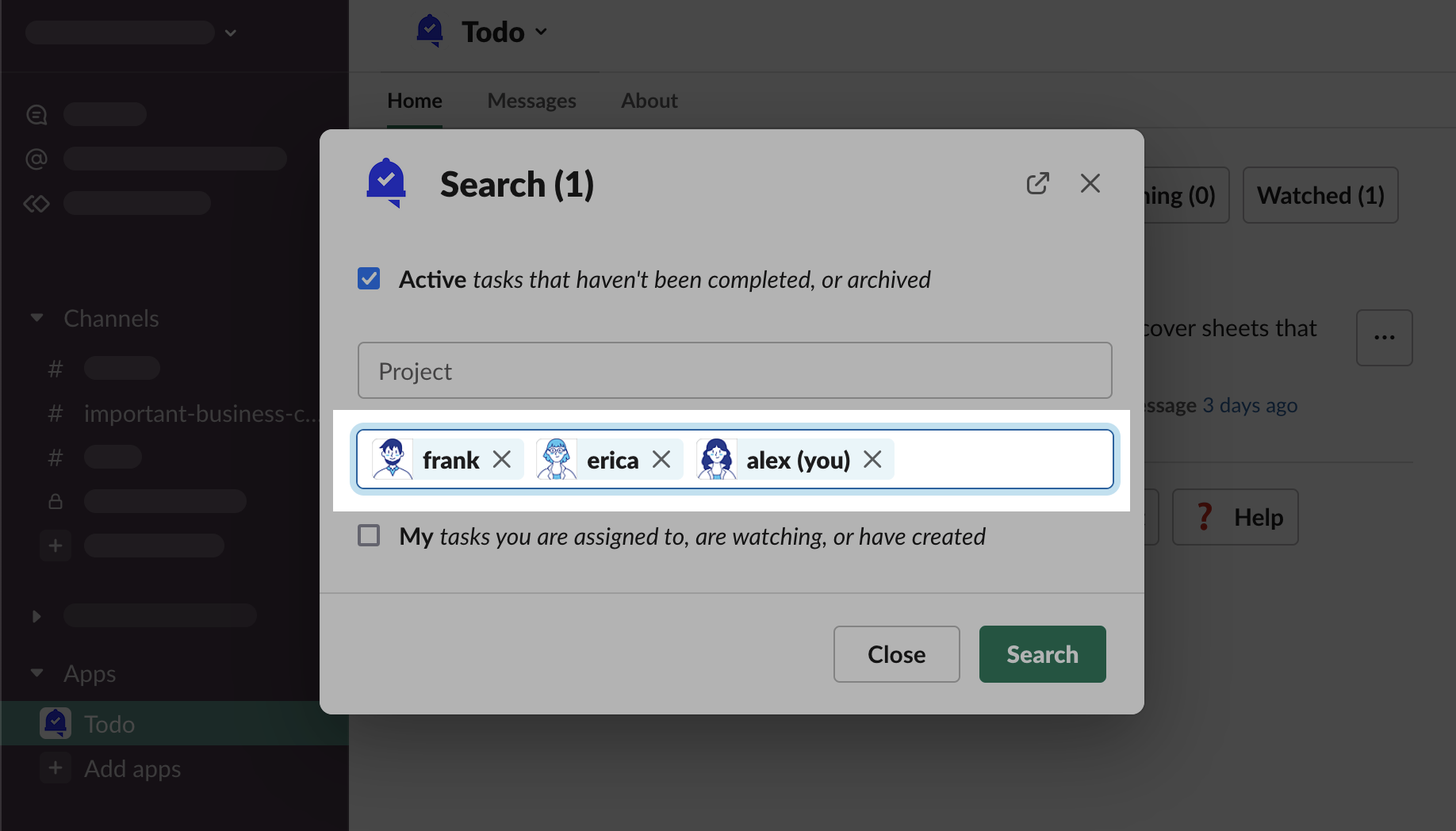This screenshot has width=1456, height=831.
Task: Collapse the Channels section
Action: (36, 318)
